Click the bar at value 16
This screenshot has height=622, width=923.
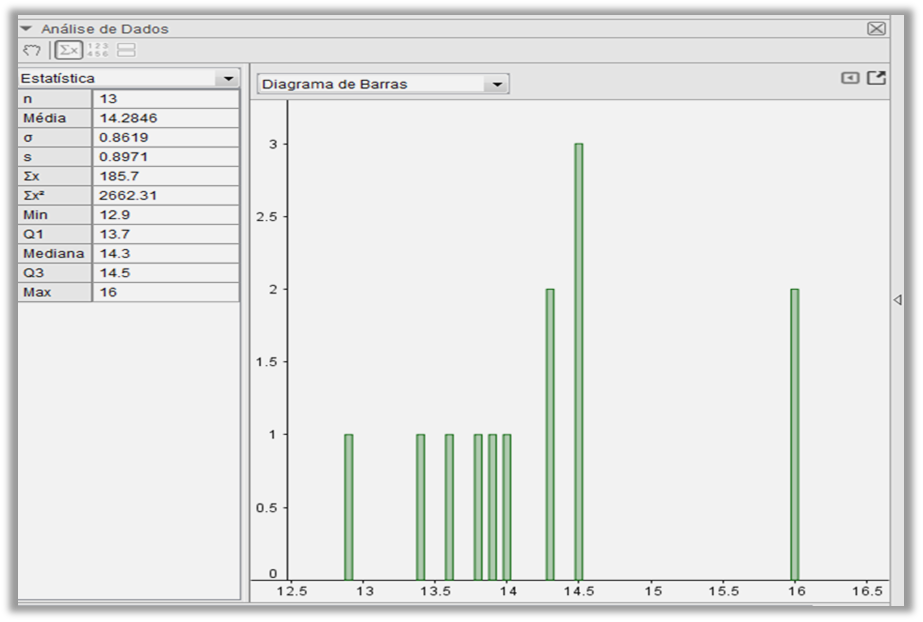coord(794,434)
